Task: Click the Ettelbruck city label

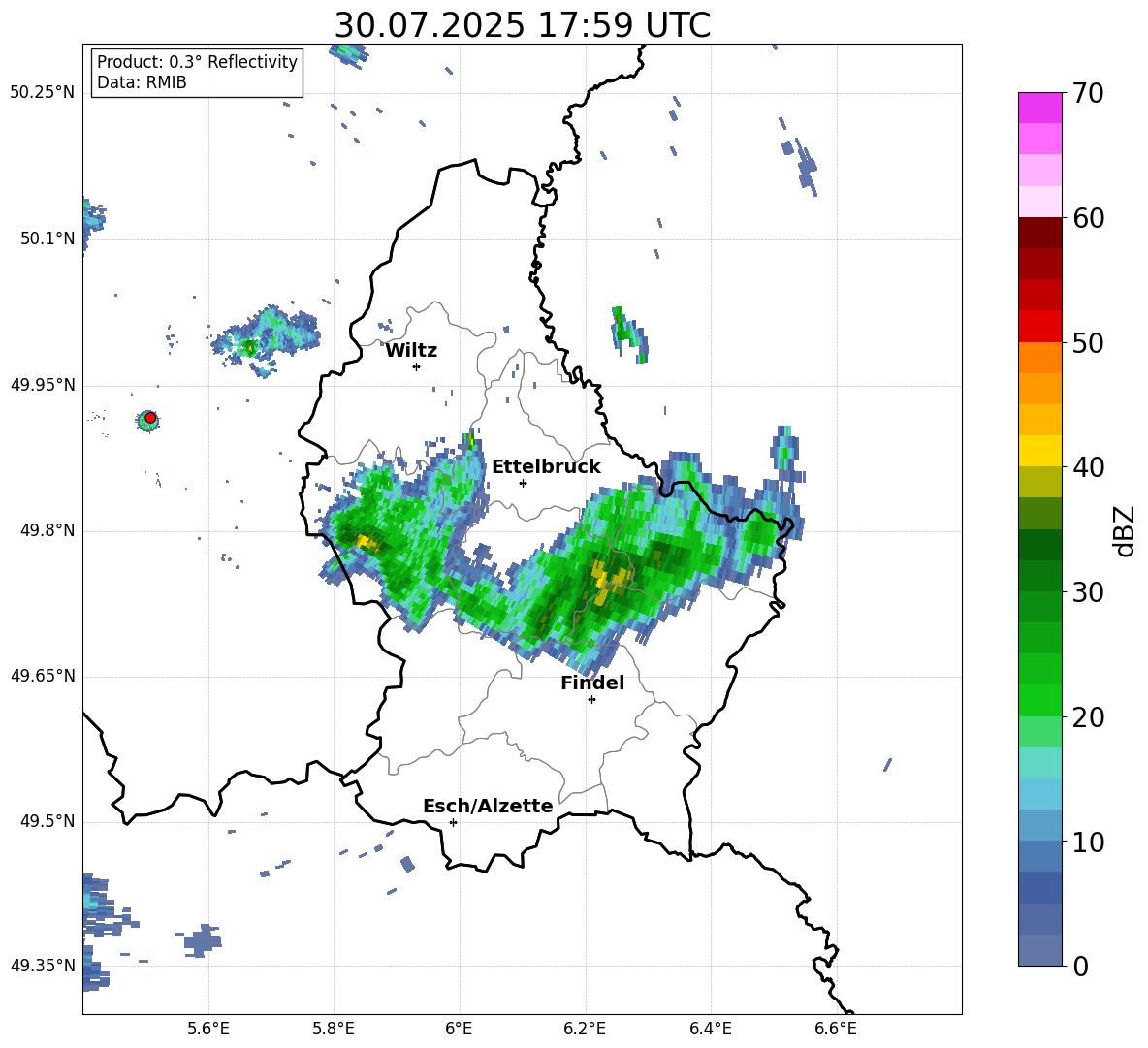Action: coord(546,467)
